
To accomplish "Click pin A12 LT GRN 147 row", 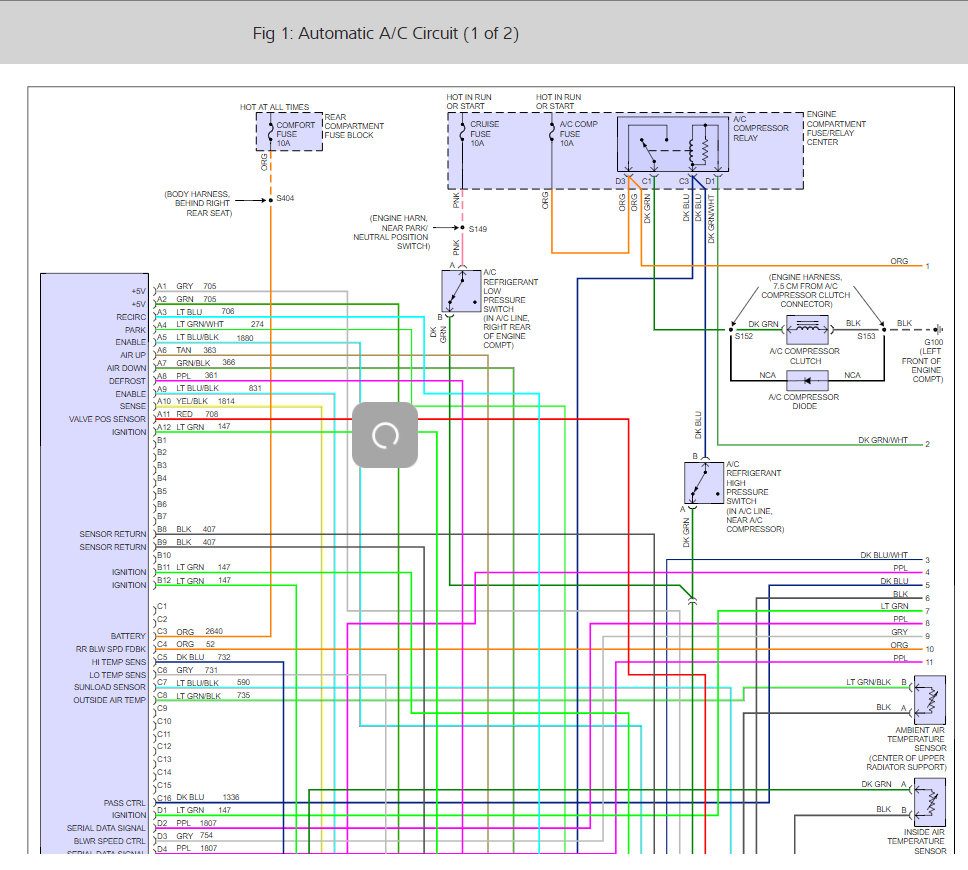I will click(193, 427).
